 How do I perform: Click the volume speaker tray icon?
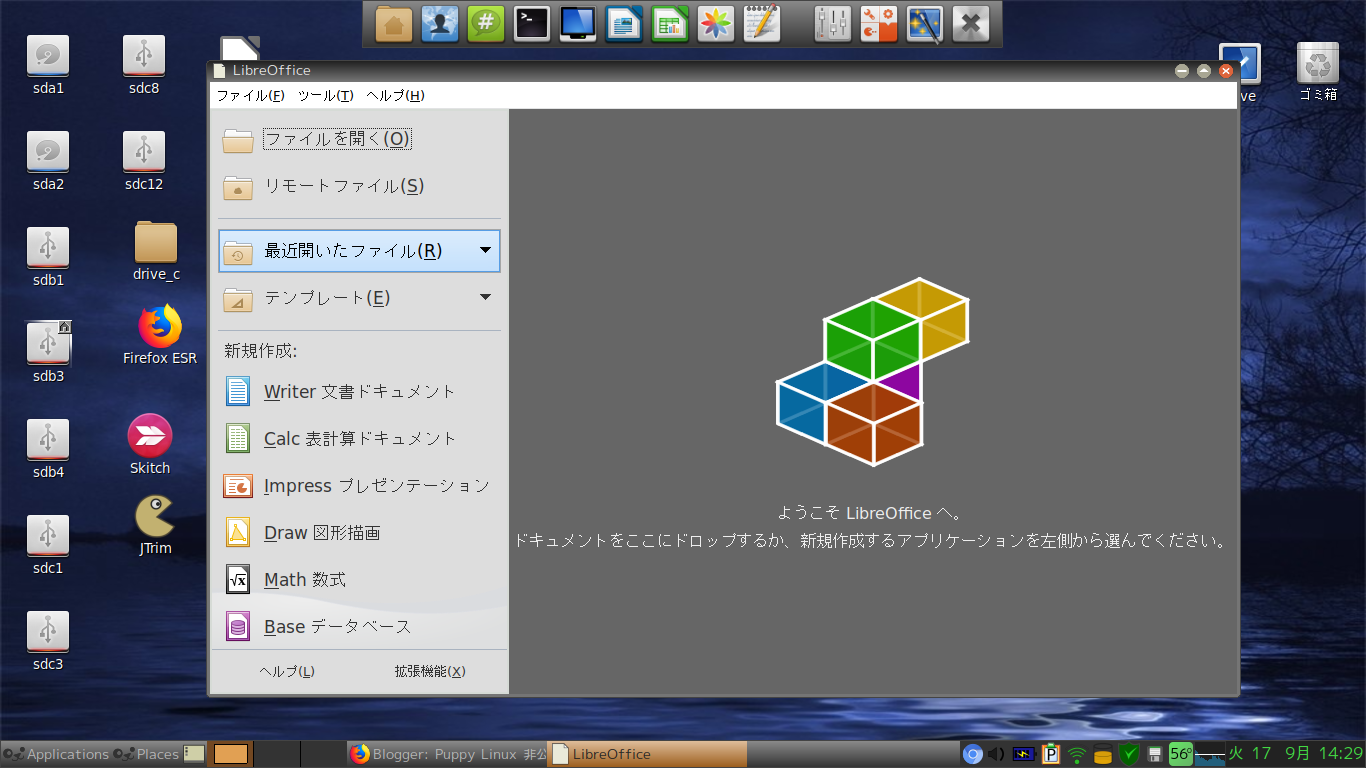tap(997, 754)
